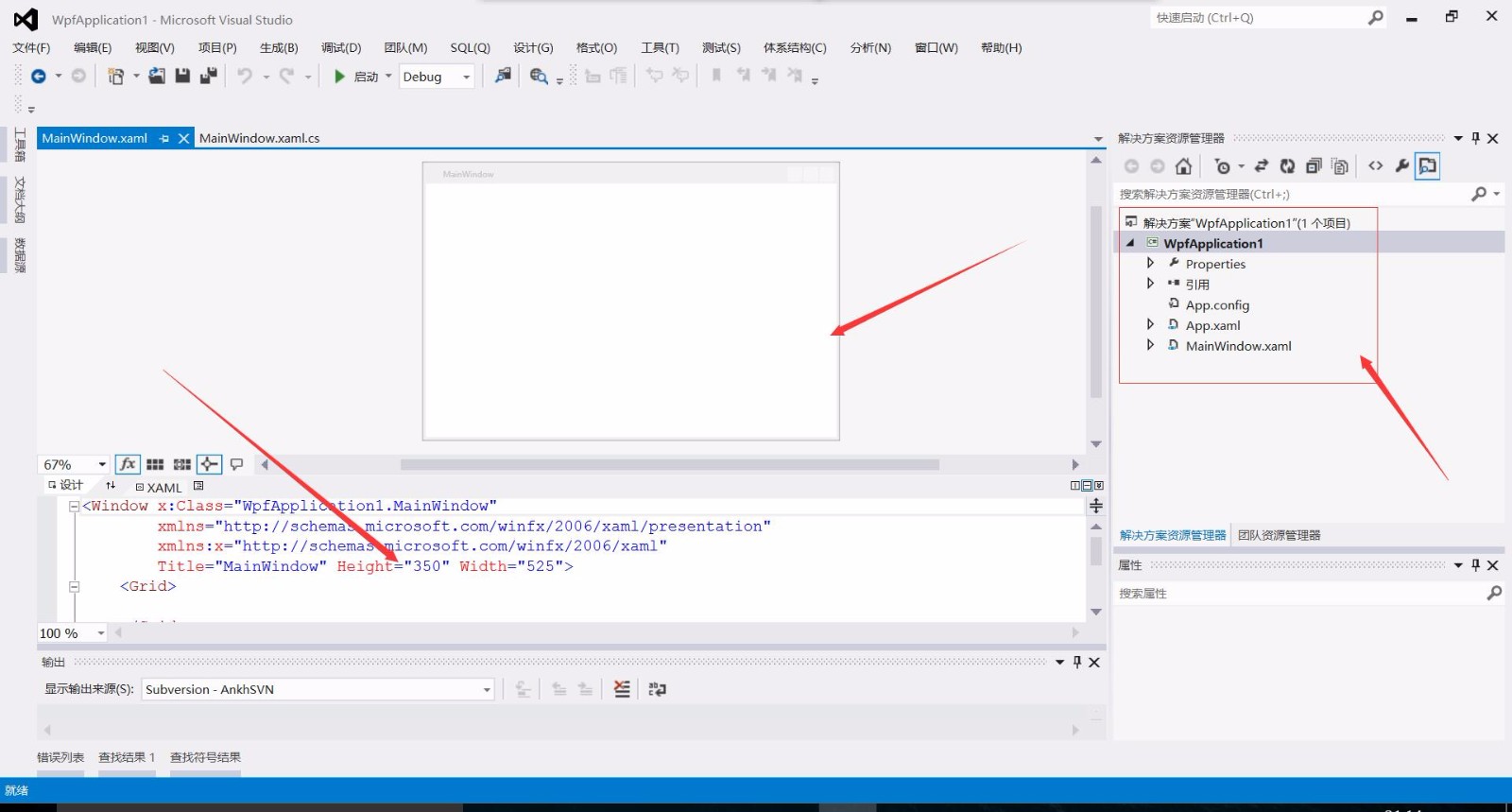
Task: Open the 文件(F) menu
Action: [31, 47]
